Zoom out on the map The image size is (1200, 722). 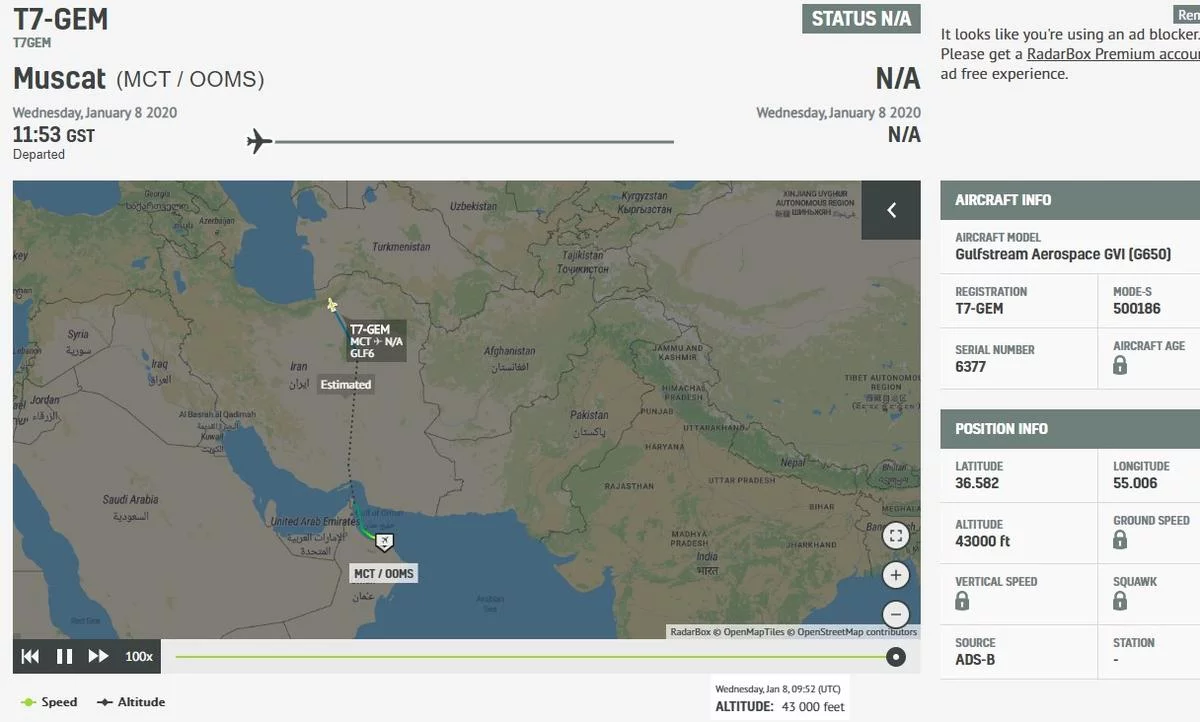[x=896, y=614]
